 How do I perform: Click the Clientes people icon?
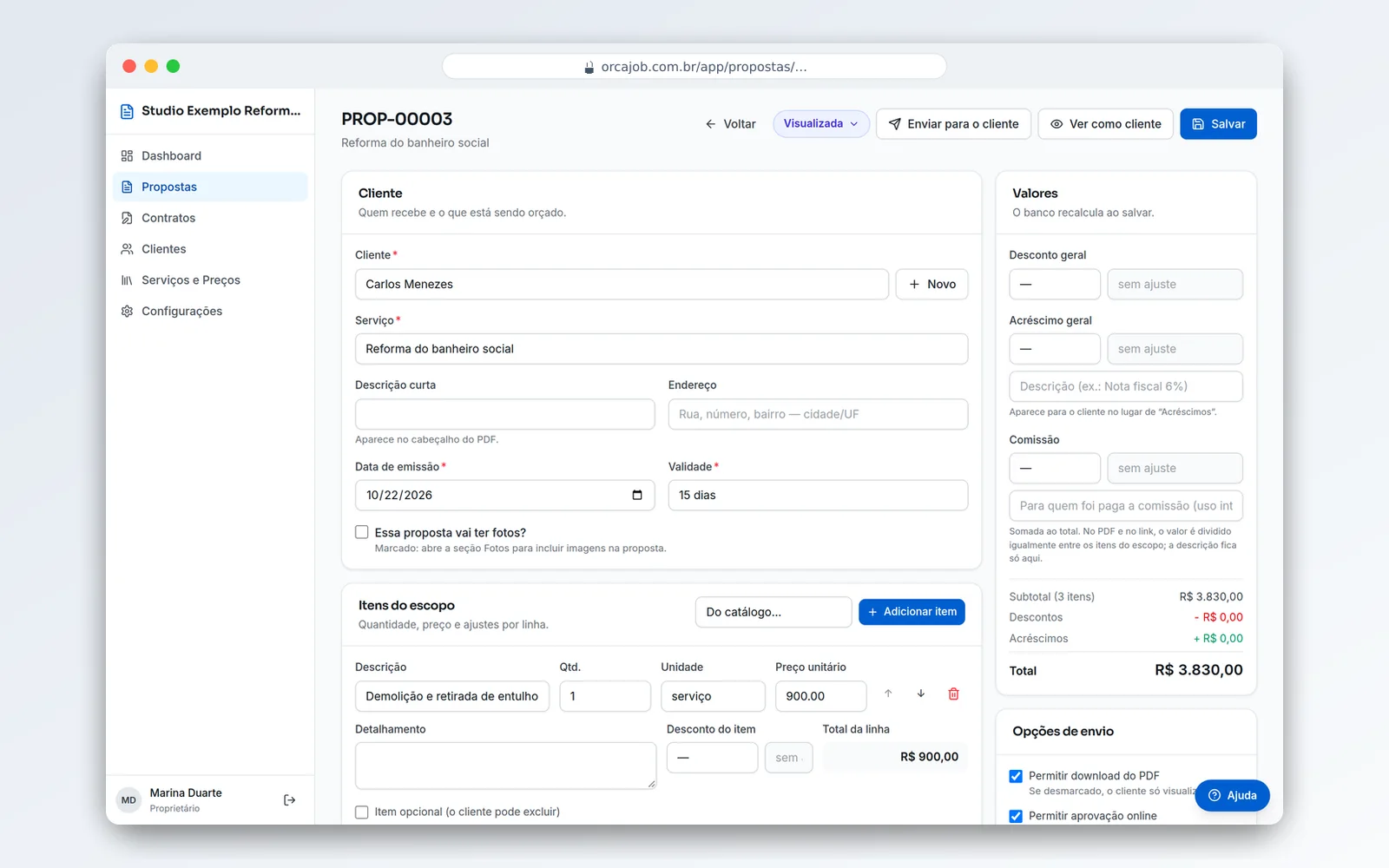(127, 249)
